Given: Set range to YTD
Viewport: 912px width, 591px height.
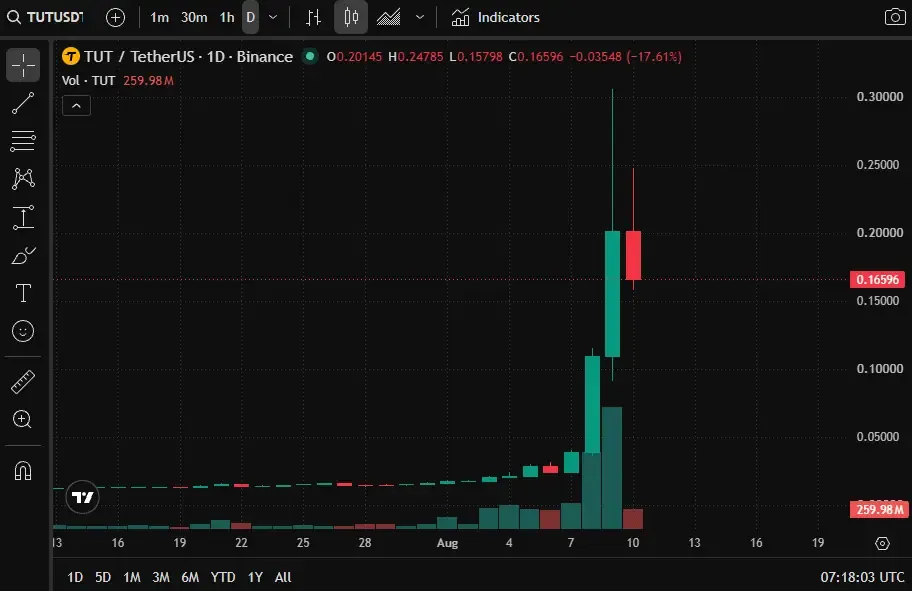Looking at the screenshot, I should (223, 577).
